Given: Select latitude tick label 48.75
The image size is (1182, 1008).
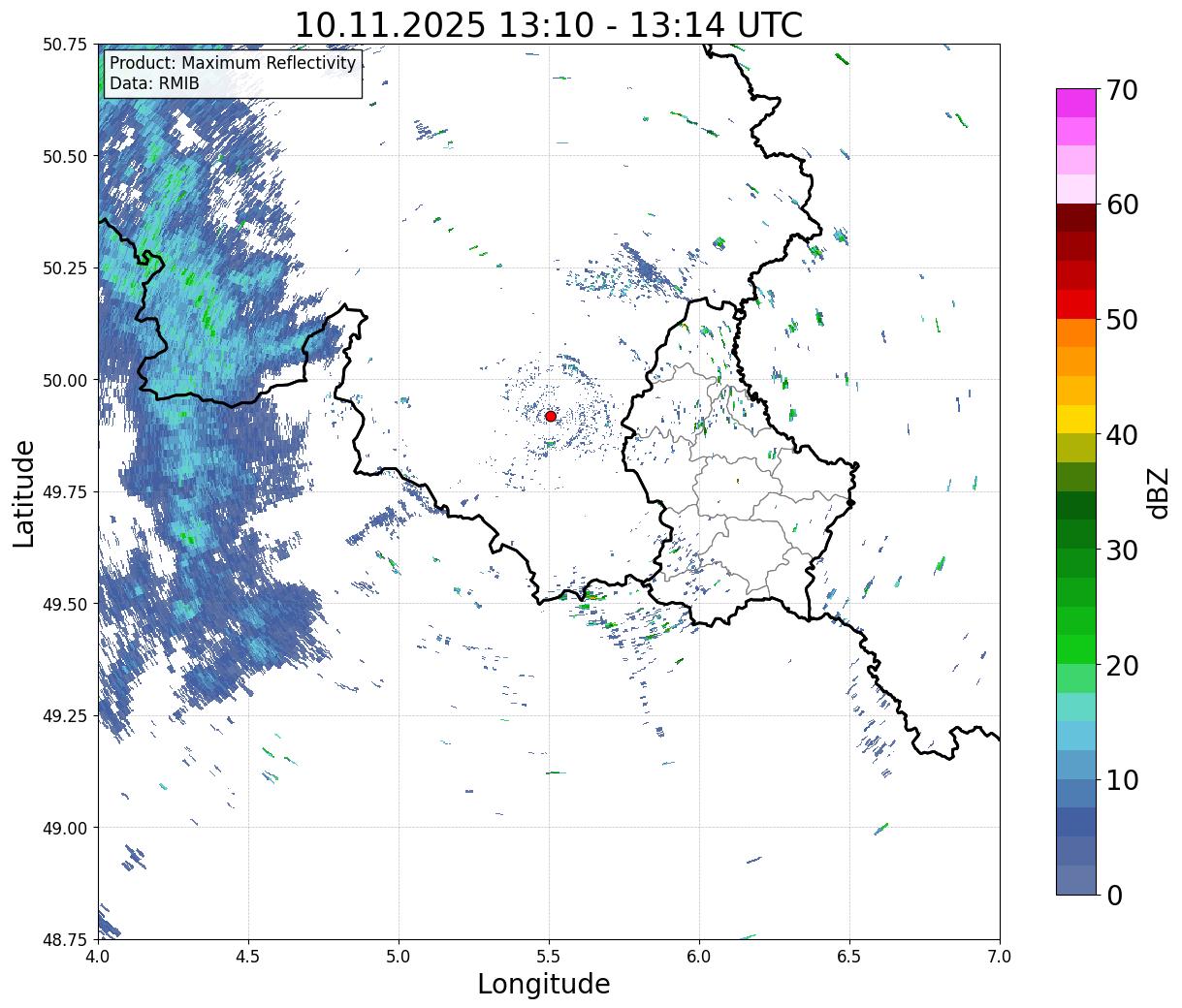Looking at the screenshot, I should (x=65, y=939).
